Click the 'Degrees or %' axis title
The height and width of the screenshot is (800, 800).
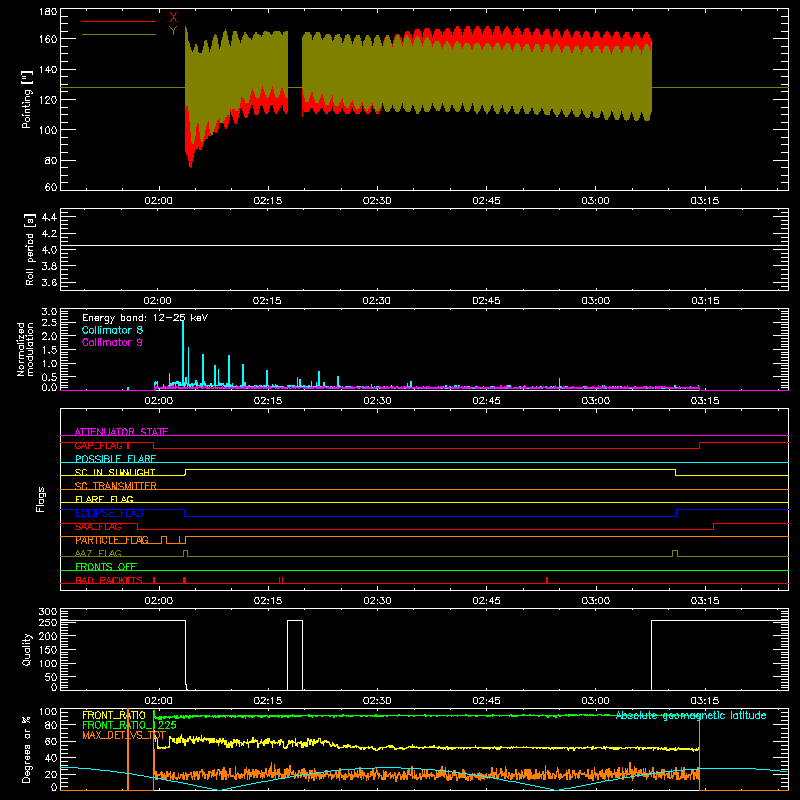click(x=27, y=749)
